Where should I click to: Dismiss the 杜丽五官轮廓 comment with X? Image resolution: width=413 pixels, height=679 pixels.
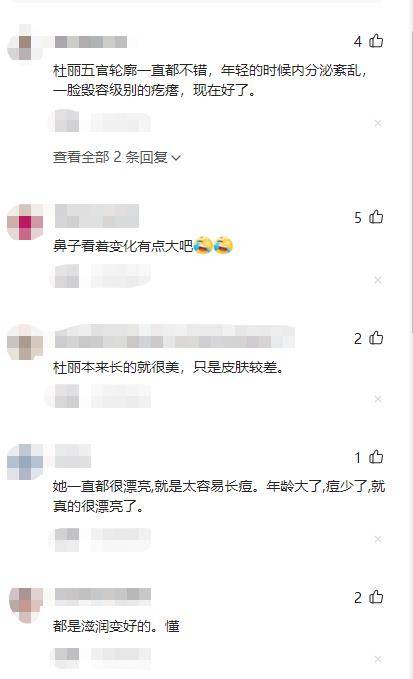pyautogui.click(x=378, y=123)
